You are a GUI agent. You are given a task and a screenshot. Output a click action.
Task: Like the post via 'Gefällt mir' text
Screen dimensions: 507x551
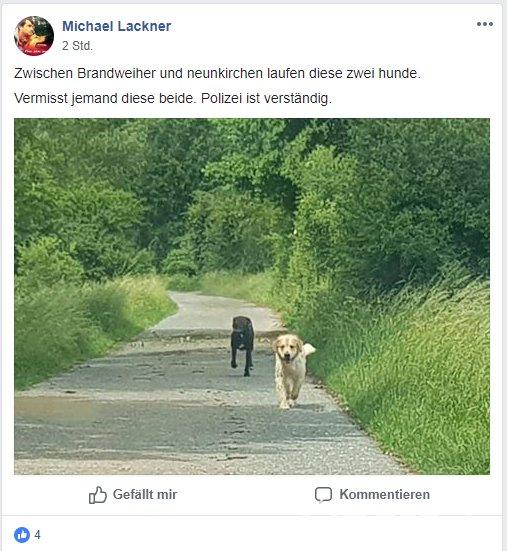145,495
